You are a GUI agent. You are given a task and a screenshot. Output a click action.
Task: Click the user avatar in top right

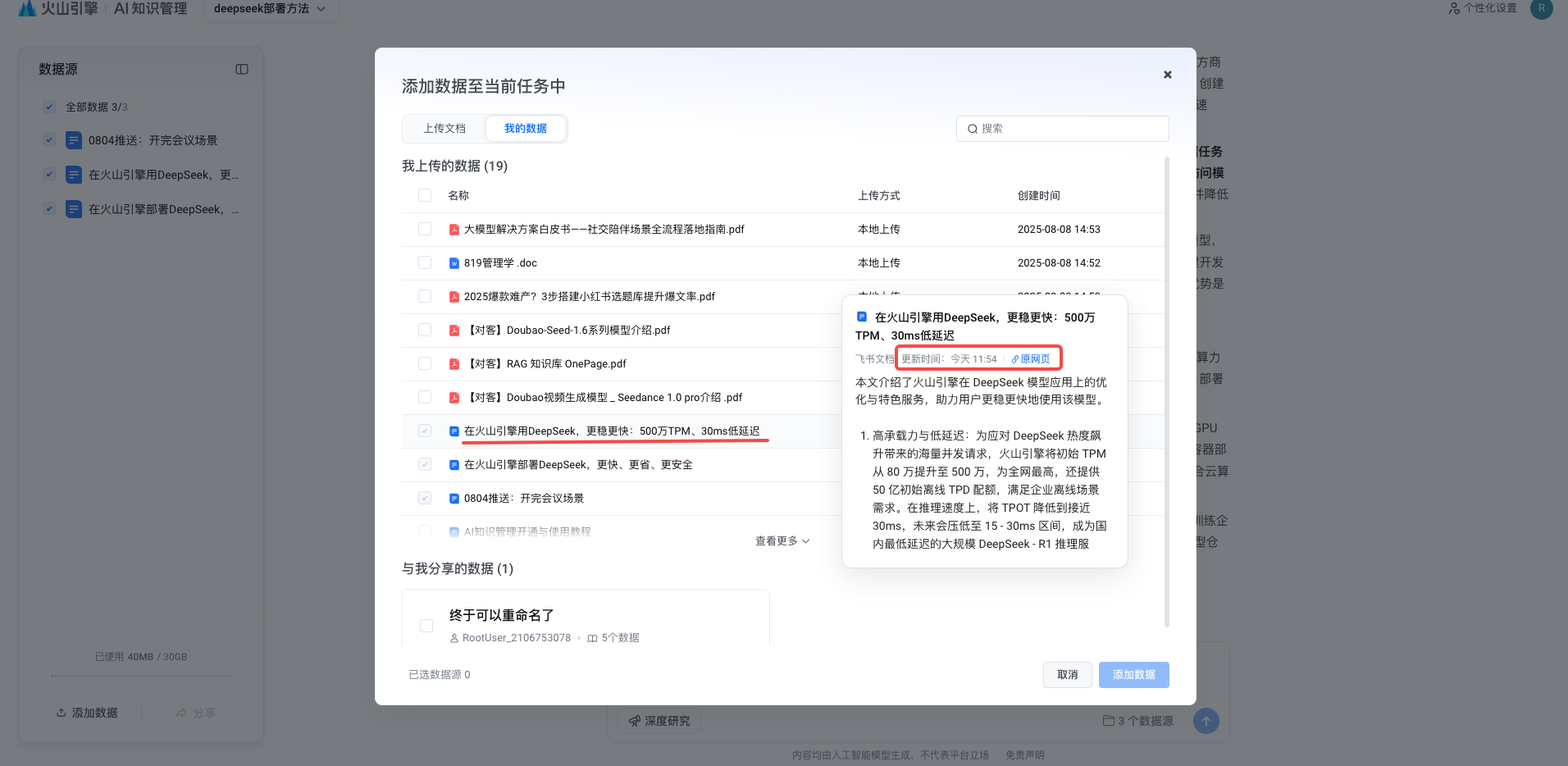[x=1541, y=9]
